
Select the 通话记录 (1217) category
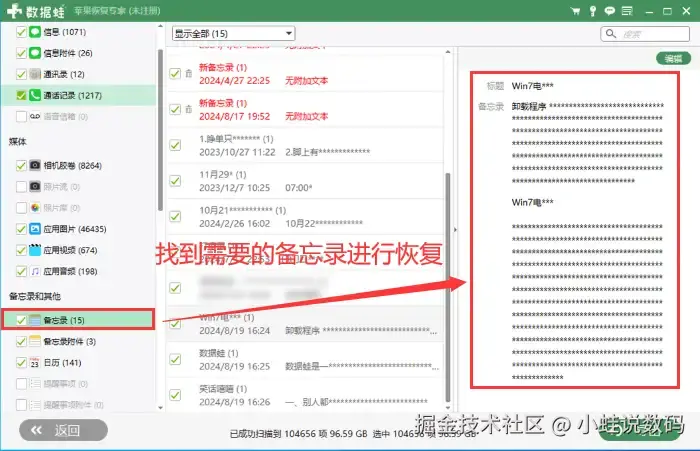click(x=79, y=96)
